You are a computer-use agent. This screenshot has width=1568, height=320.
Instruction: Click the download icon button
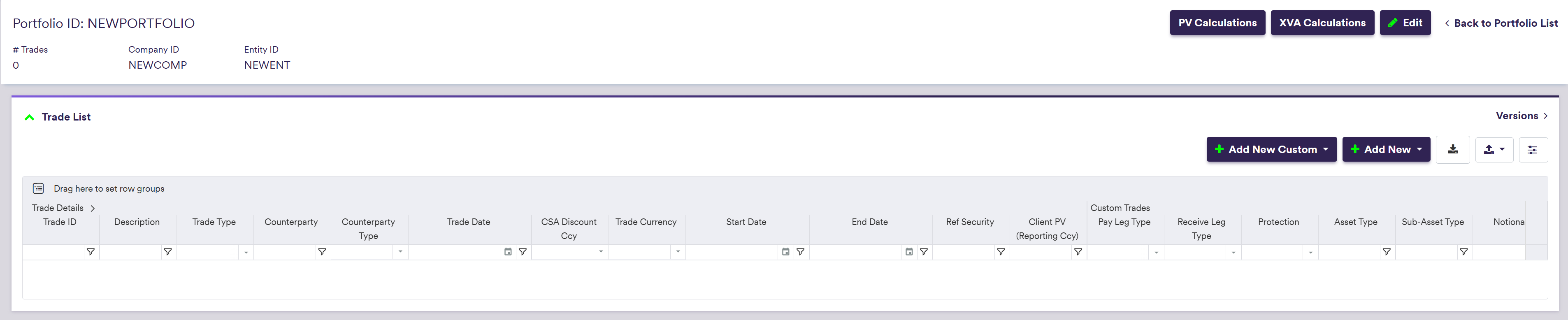pyautogui.click(x=1452, y=150)
